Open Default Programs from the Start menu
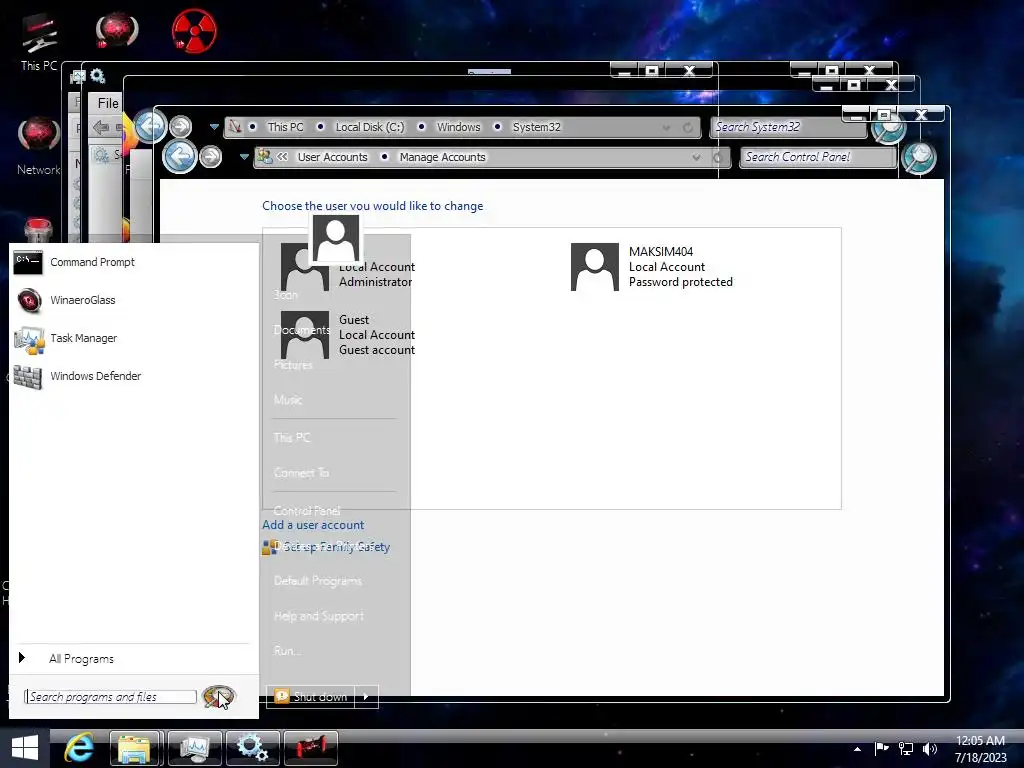Viewport: 1024px width, 768px height. (x=318, y=581)
